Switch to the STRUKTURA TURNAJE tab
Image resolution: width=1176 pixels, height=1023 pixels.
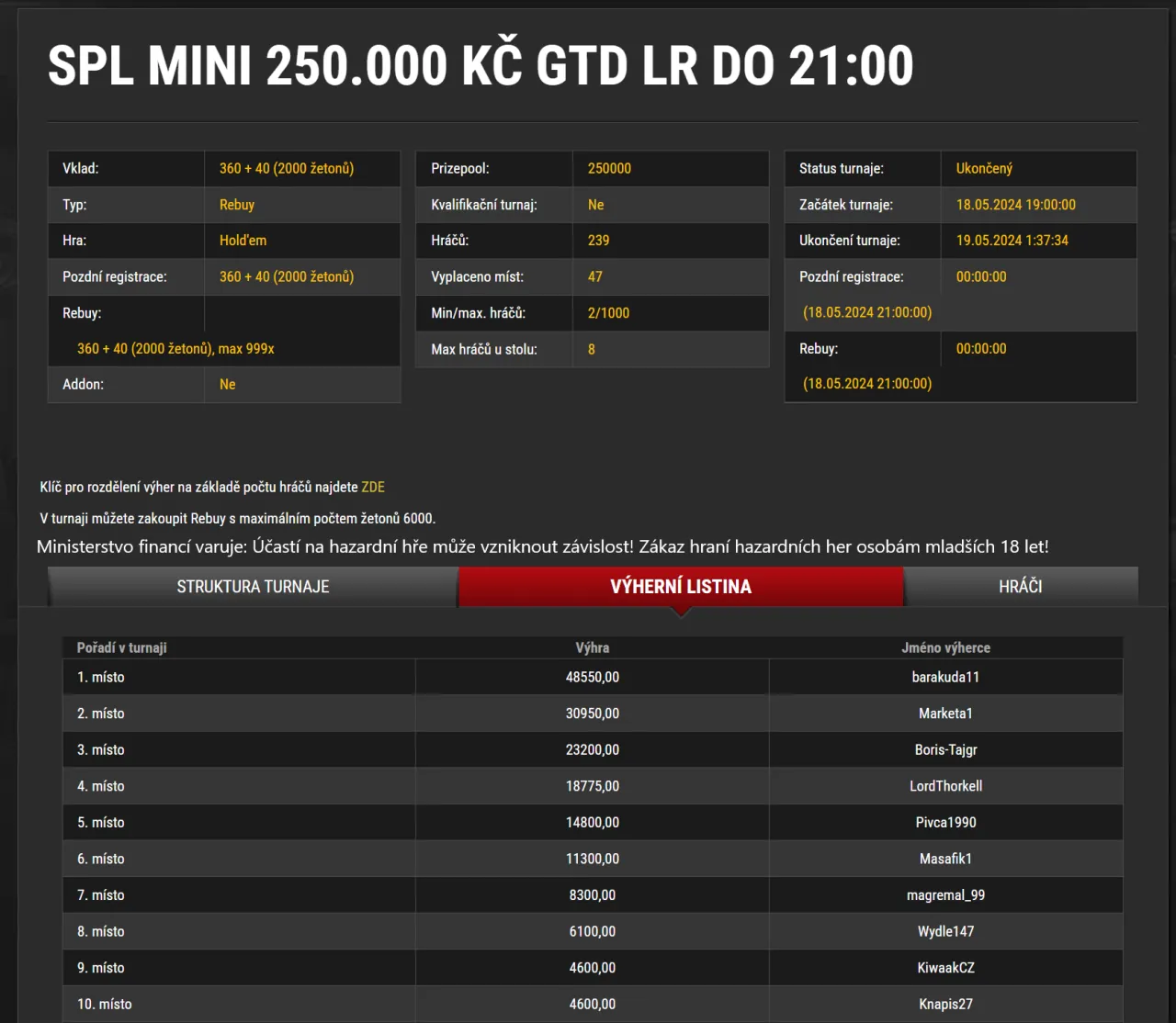coord(253,586)
